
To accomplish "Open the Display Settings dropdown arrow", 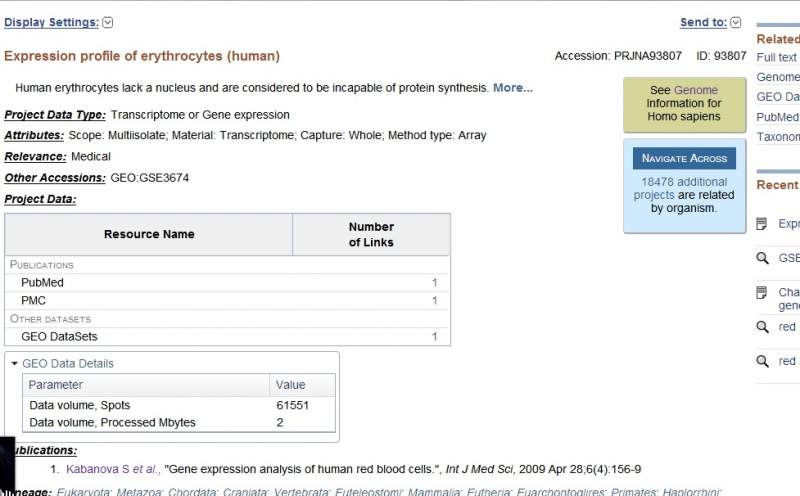I will (108, 22).
